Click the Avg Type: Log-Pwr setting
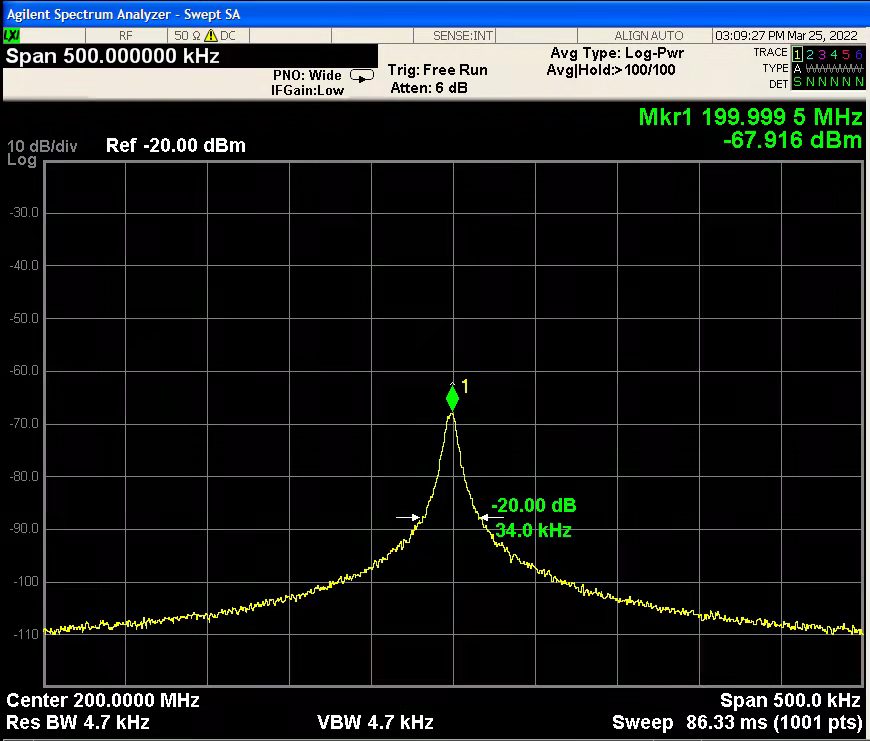870x741 pixels. pyautogui.click(x=617, y=53)
